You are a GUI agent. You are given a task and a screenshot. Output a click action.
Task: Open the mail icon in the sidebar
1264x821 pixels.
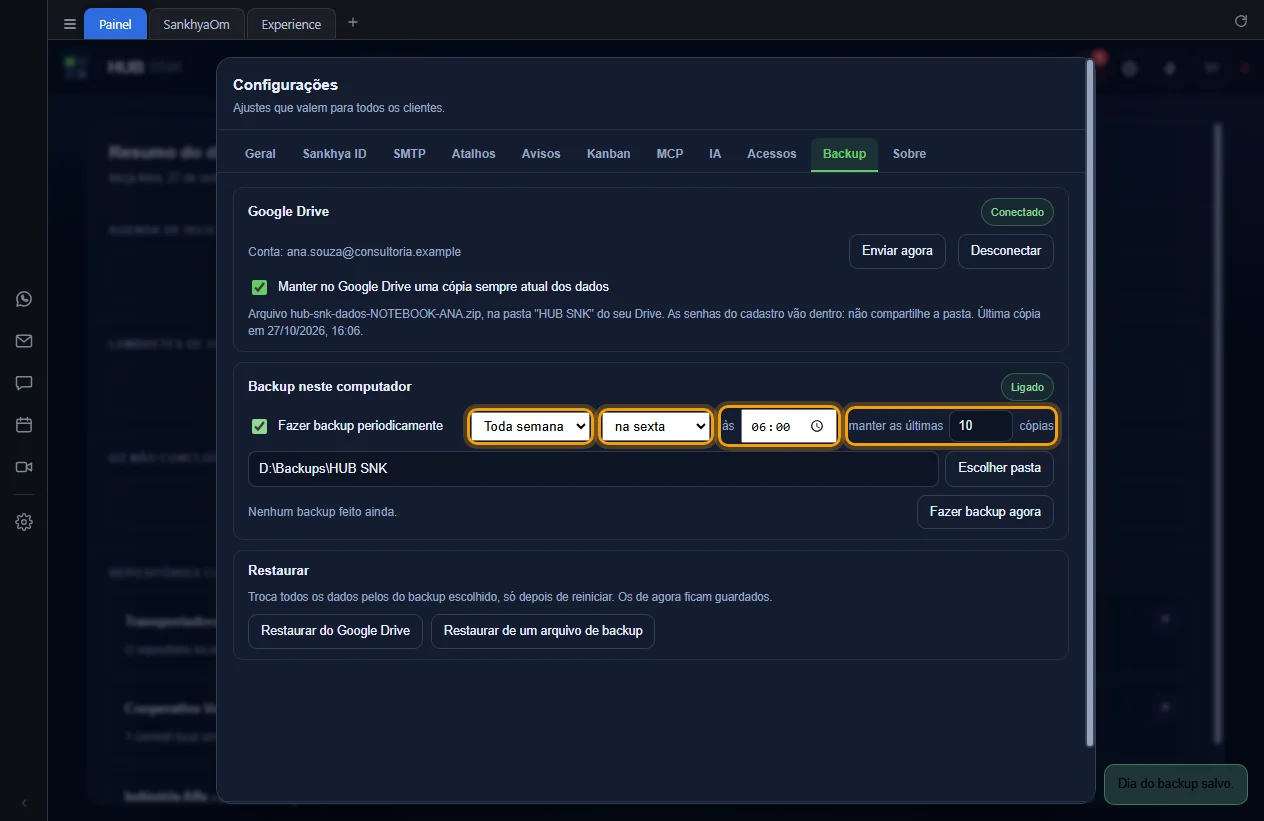click(24, 341)
